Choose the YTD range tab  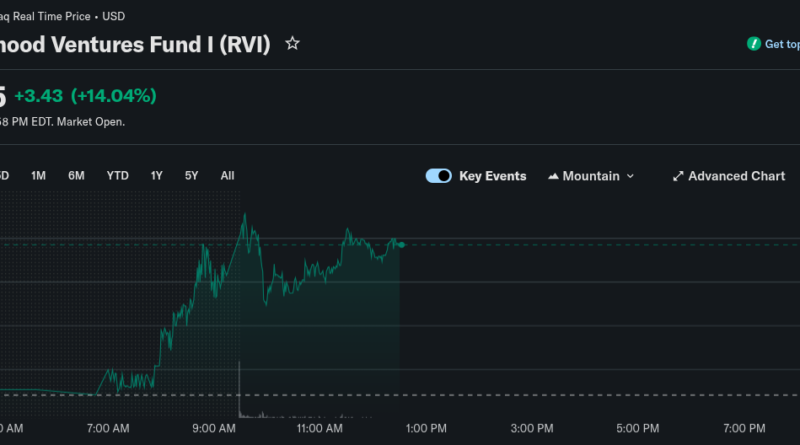click(x=117, y=176)
